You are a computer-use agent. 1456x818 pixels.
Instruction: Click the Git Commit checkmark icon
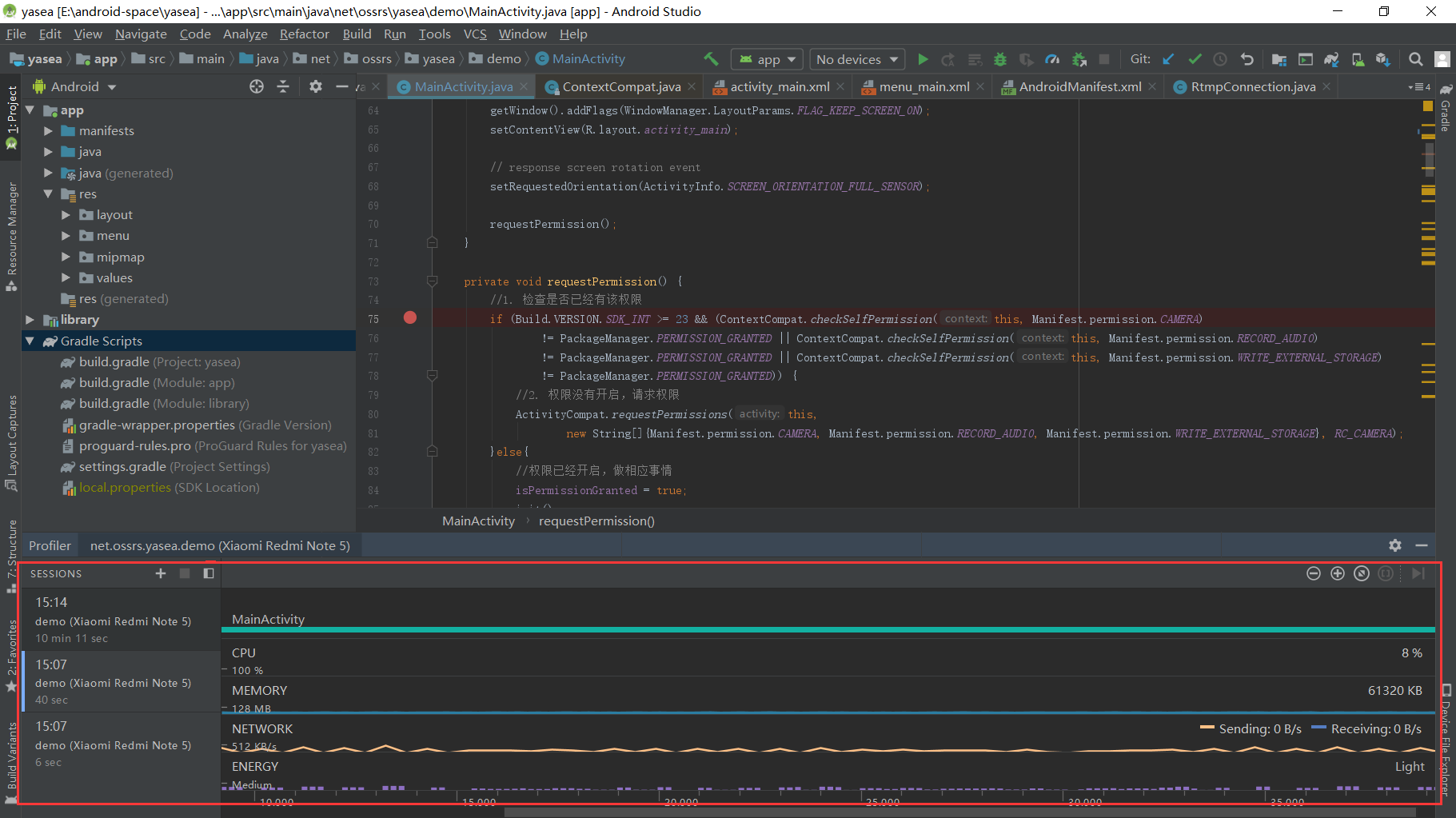coord(1195,59)
